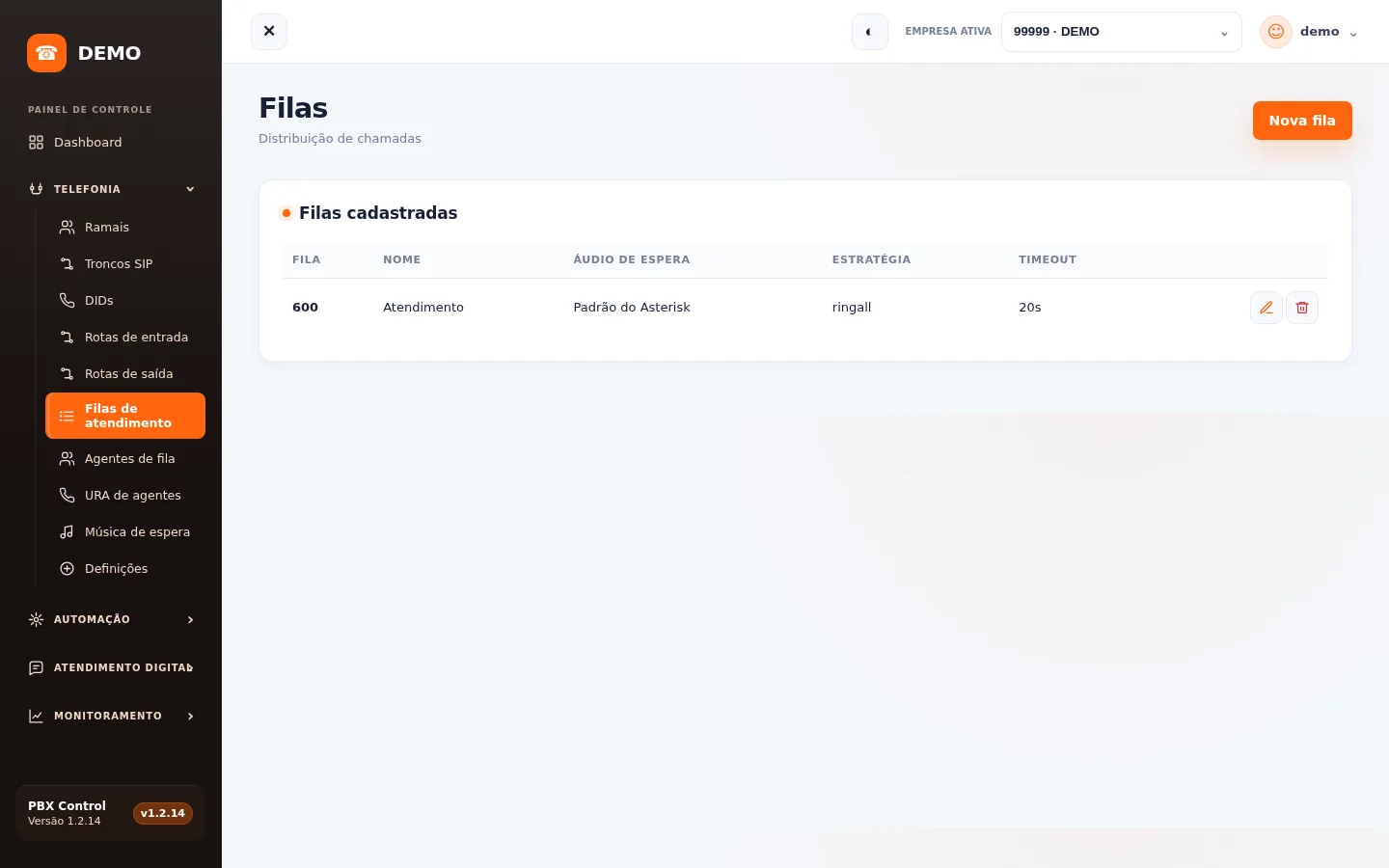Image resolution: width=1389 pixels, height=868 pixels.
Task: Click the Troncos SIP route icon
Action: click(x=67, y=264)
